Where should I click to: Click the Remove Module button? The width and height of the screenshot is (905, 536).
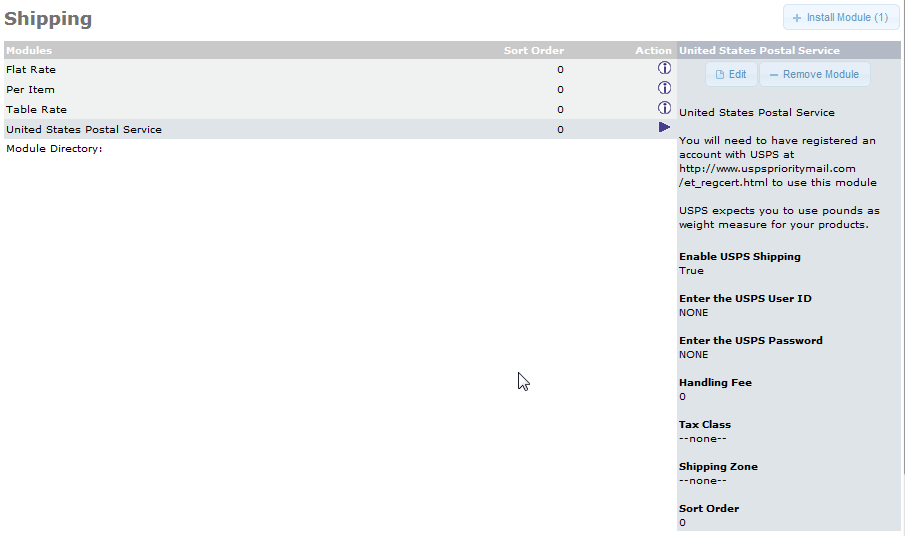coord(814,74)
